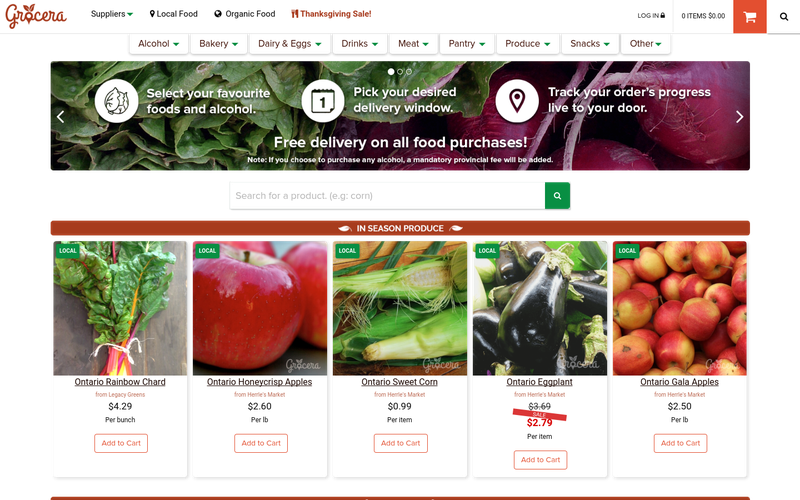
Task: Go to previous banner slide arrow
Action: click(x=61, y=117)
